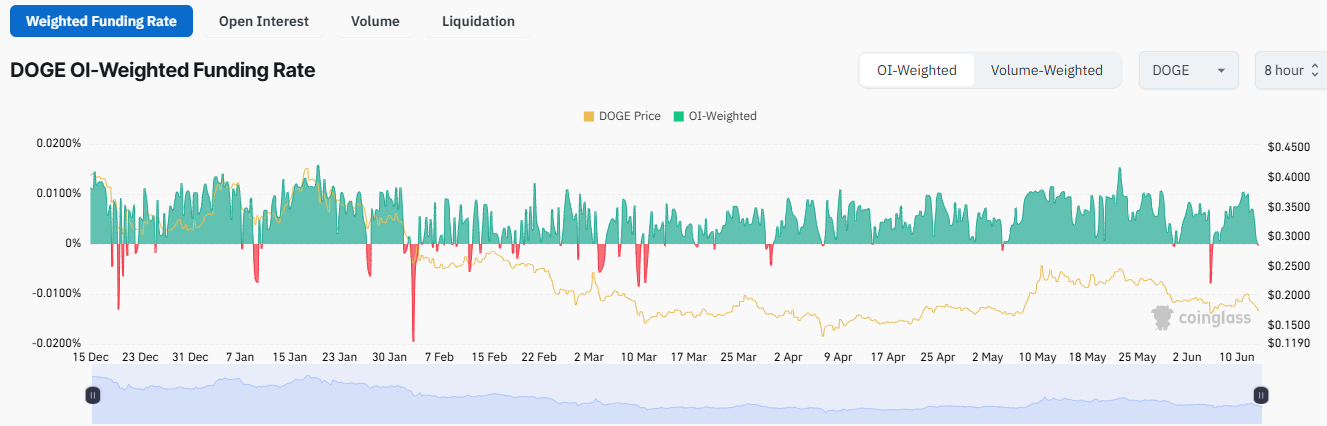Switch to the Liquidation tab

[478, 21]
